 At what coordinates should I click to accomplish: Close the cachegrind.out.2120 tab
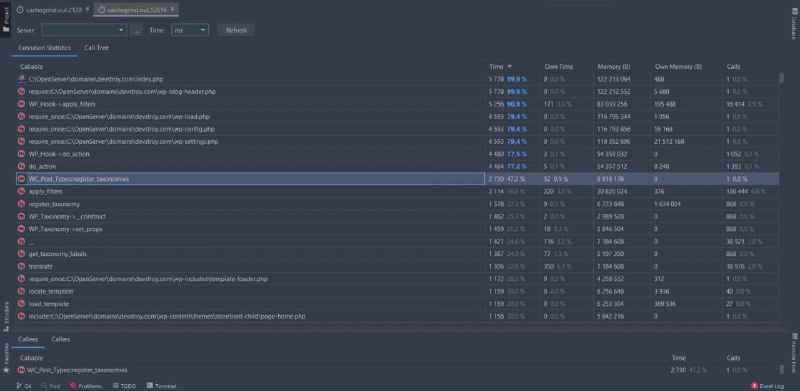coord(88,9)
